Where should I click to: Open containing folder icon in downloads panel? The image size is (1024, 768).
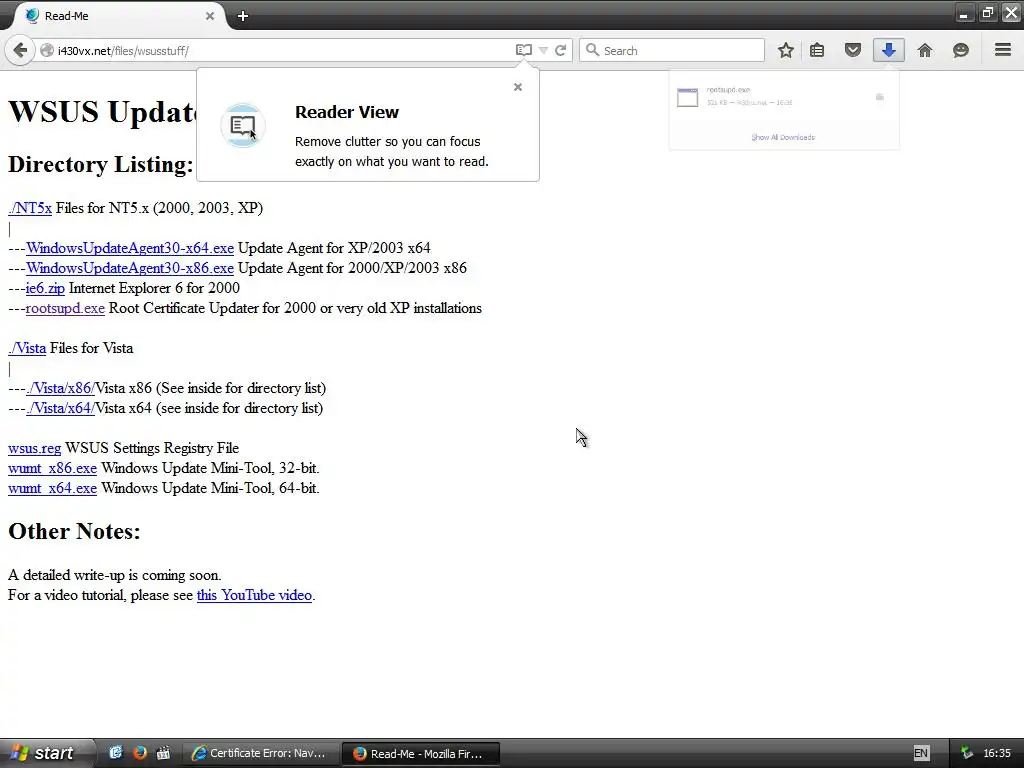(880, 97)
